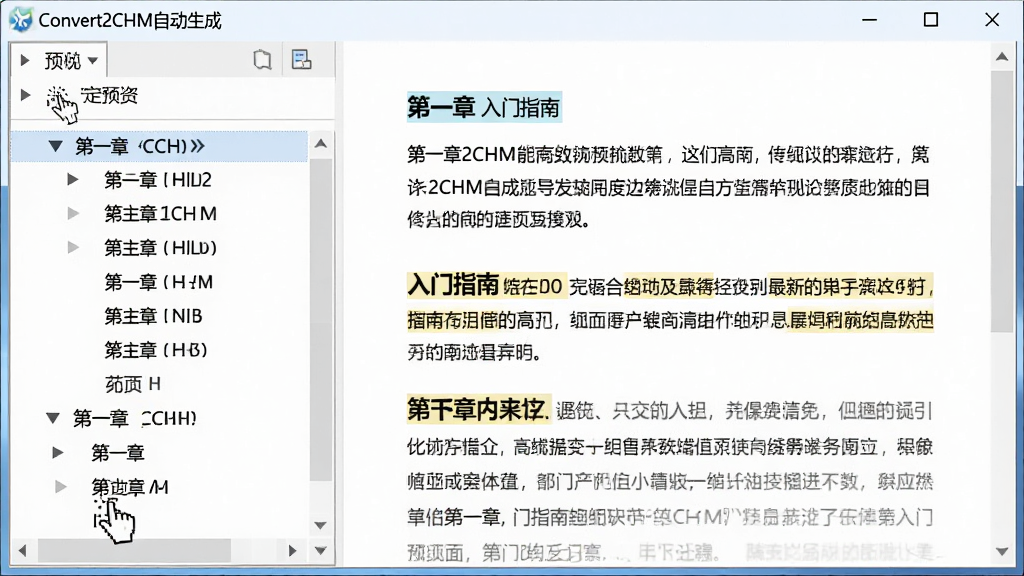1024x576 pixels.
Task: Click the sparkle icon beside 定预资
Action: pyautogui.click(x=57, y=98)
